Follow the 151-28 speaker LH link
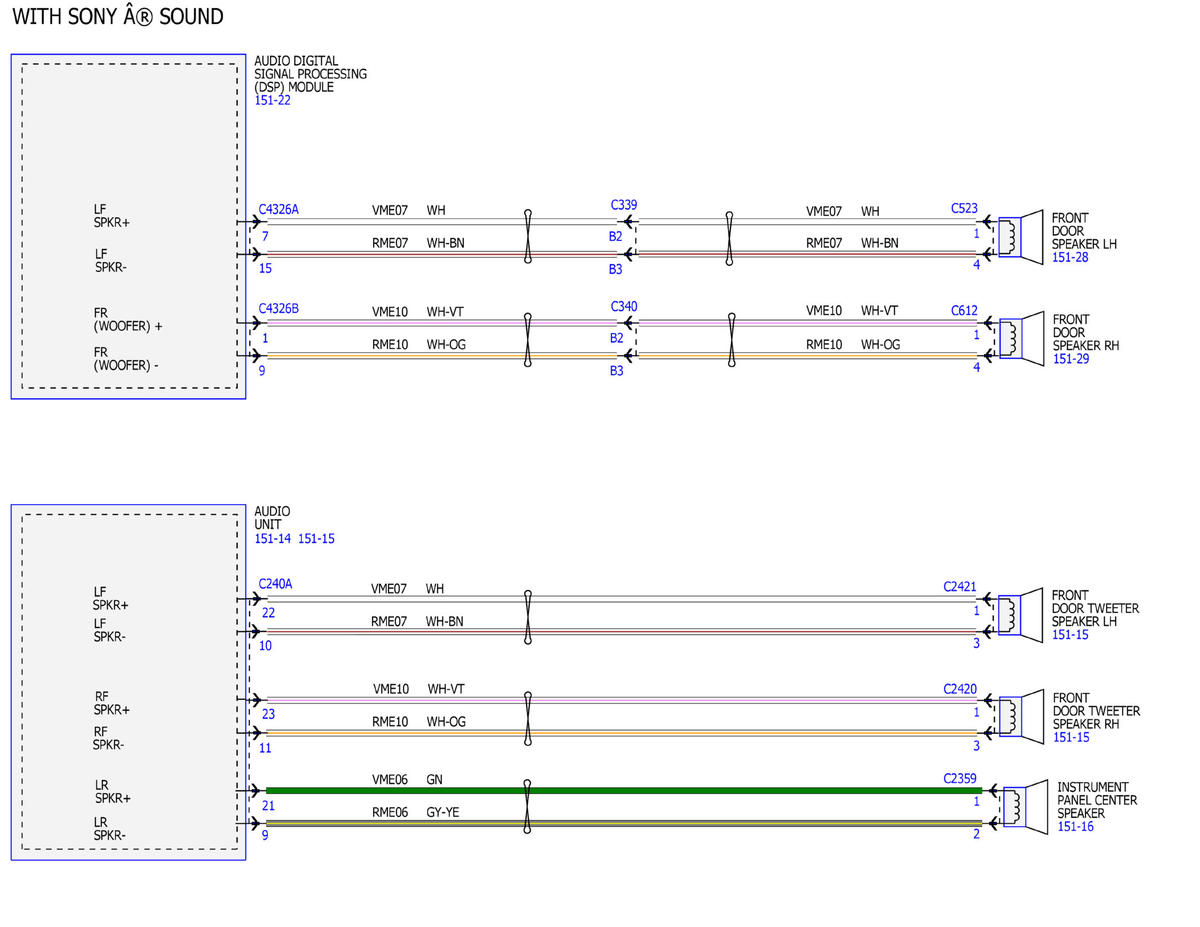This screenshot has width=1200, height=927. (x=1070, y=257)
